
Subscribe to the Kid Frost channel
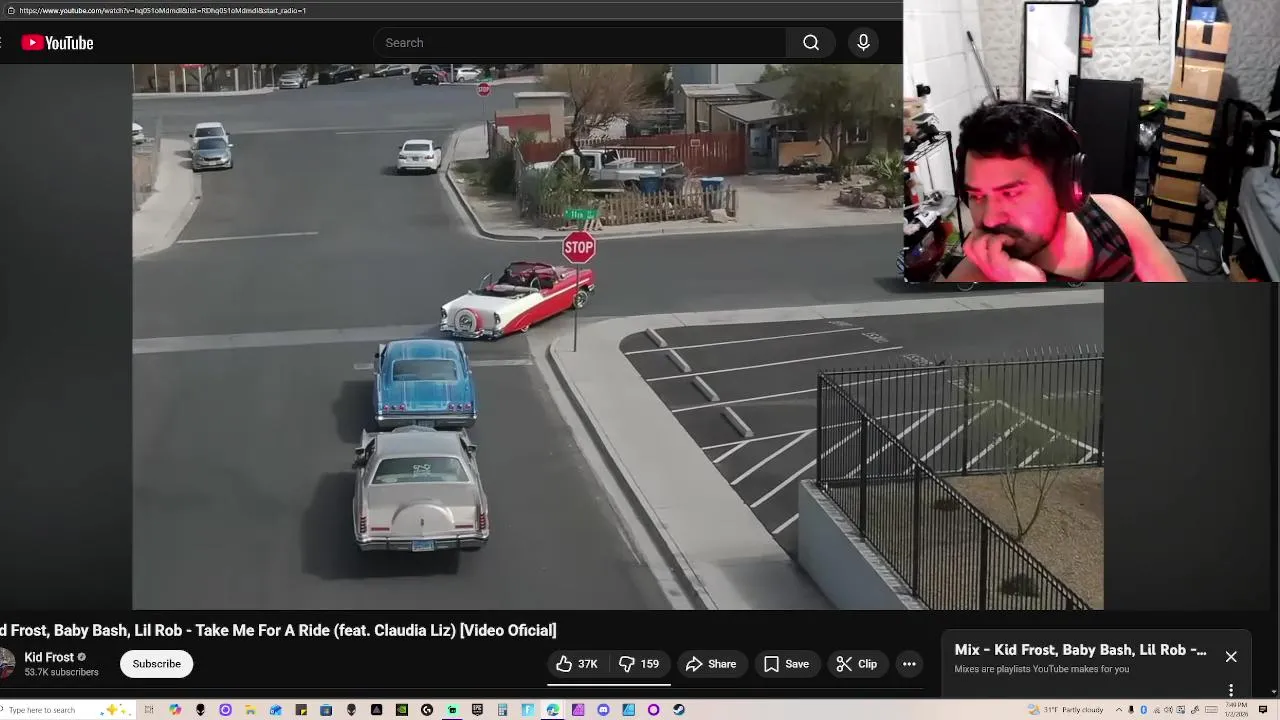tap(157, 664)
